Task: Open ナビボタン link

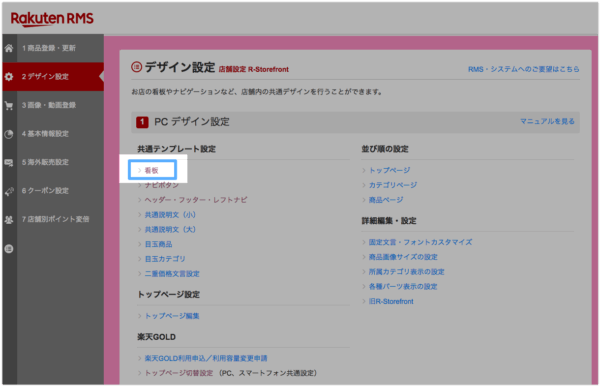Action: click(161, 185)
